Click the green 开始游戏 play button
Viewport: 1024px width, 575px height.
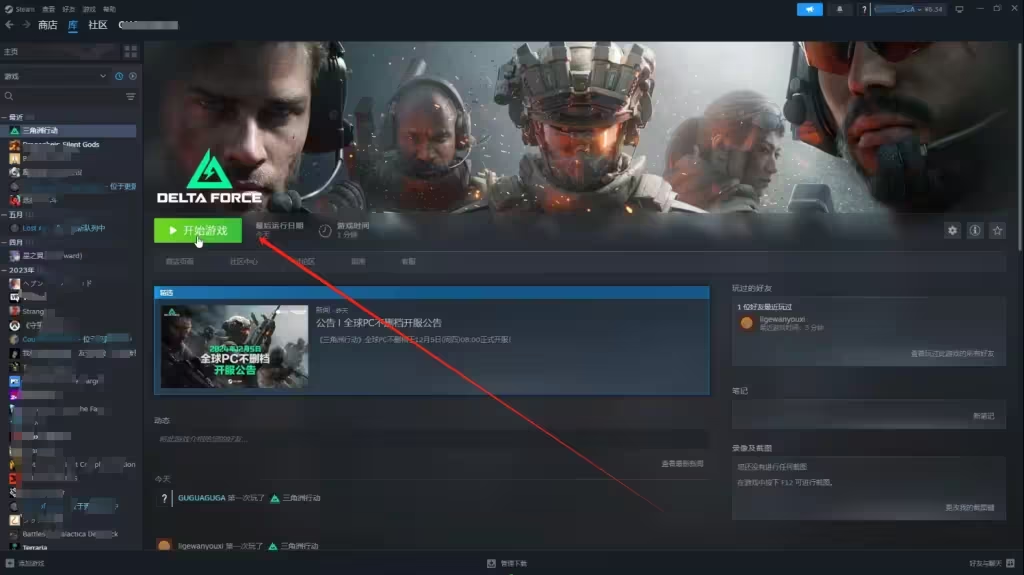[x=197, y=231]
